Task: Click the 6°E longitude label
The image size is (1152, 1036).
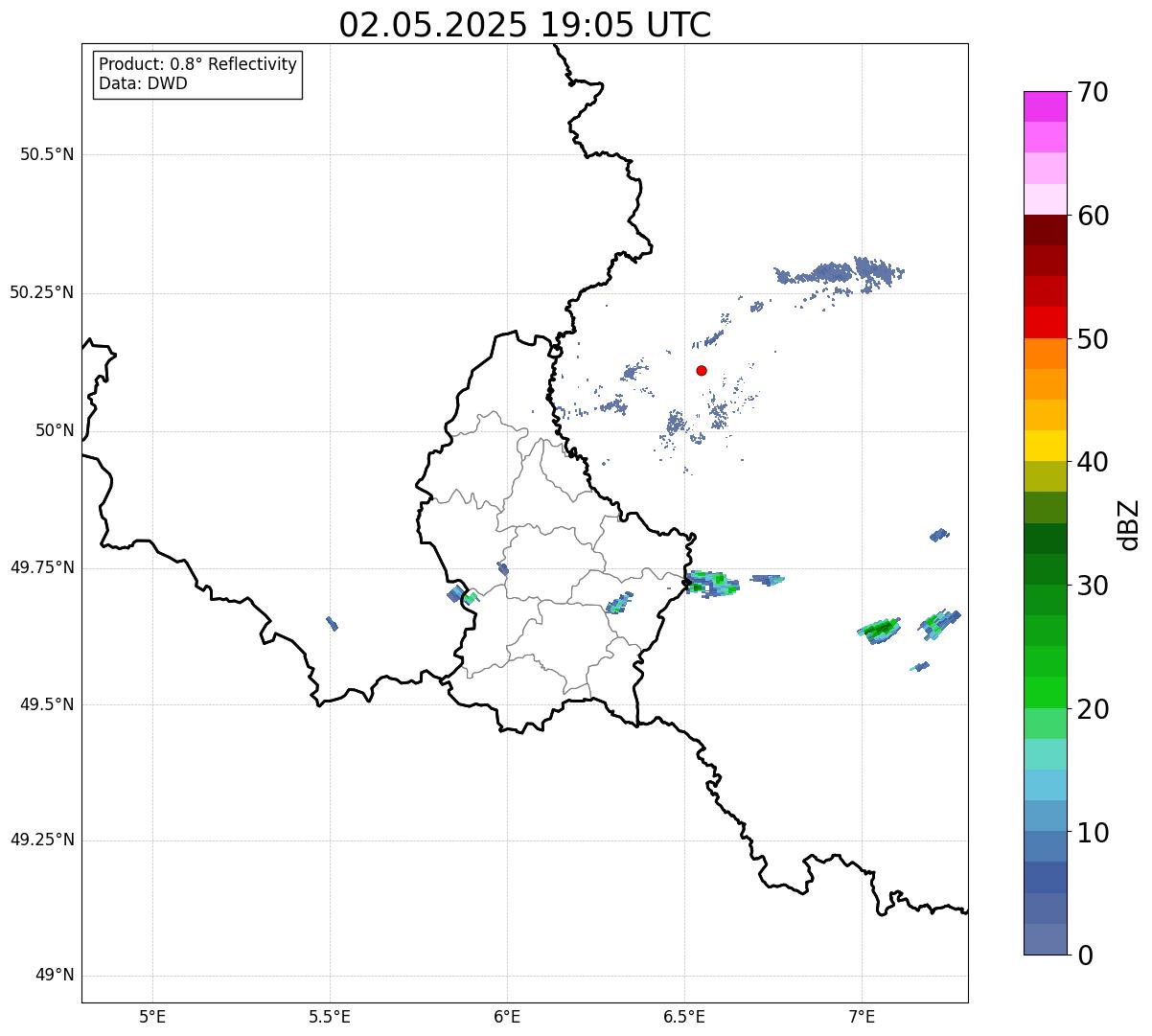Action: [x=507, y=1016]
